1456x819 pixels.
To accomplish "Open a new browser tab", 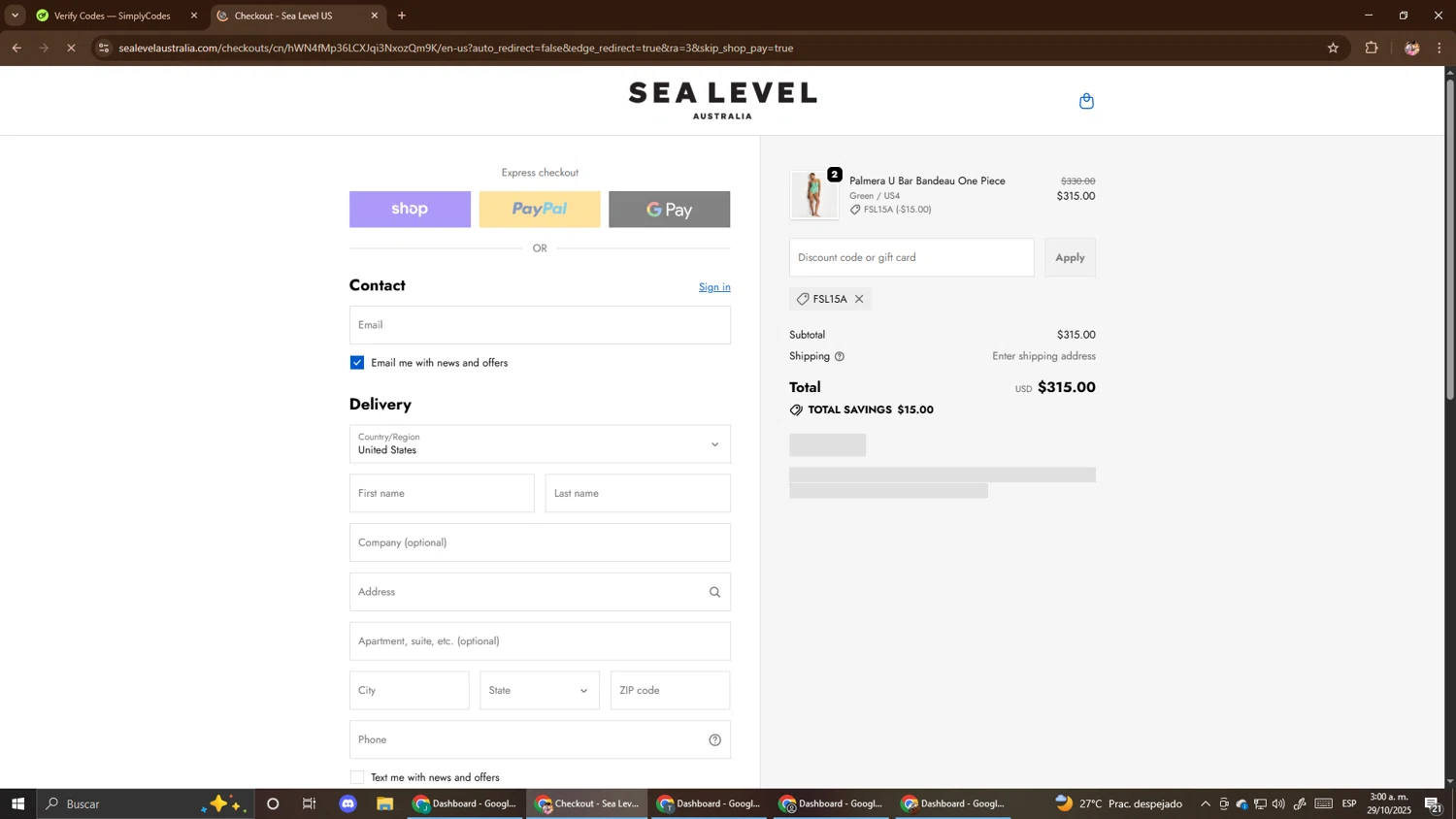I will (402, 16).
